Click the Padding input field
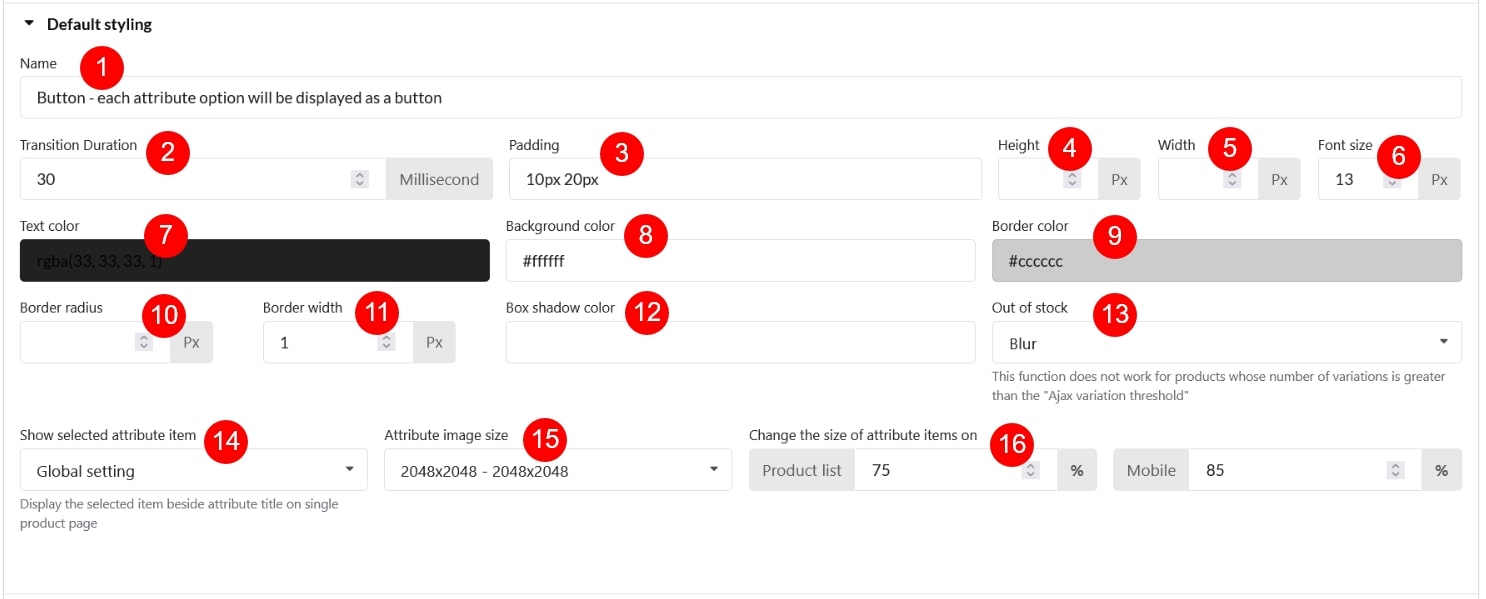This screenshot has width=1486, height=599. click(x=744, y=180)
